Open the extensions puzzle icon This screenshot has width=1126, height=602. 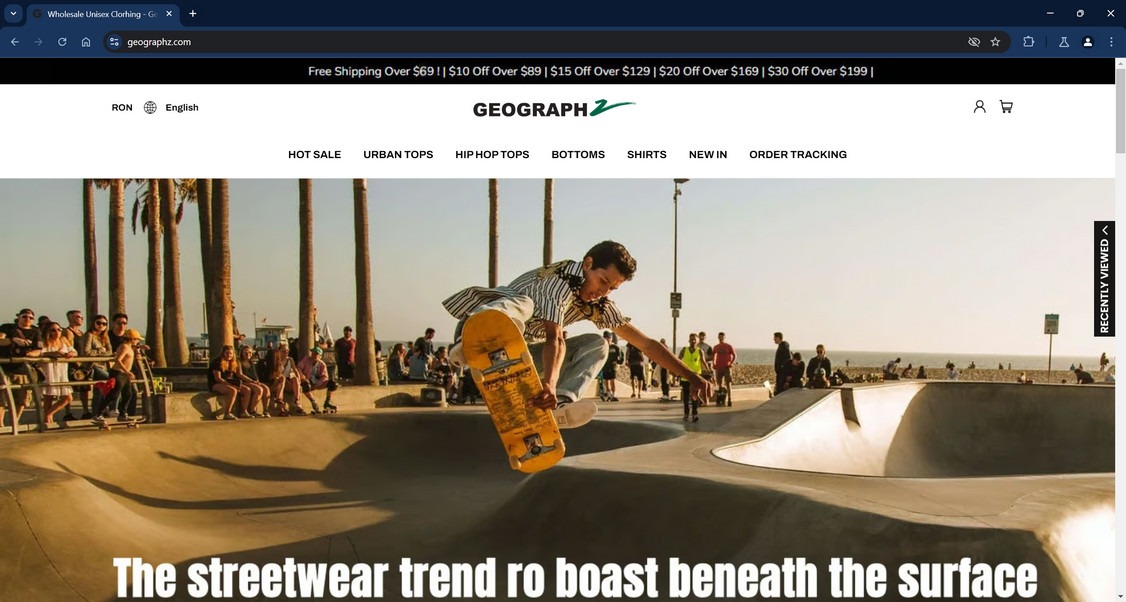(x=1028, y=42)
